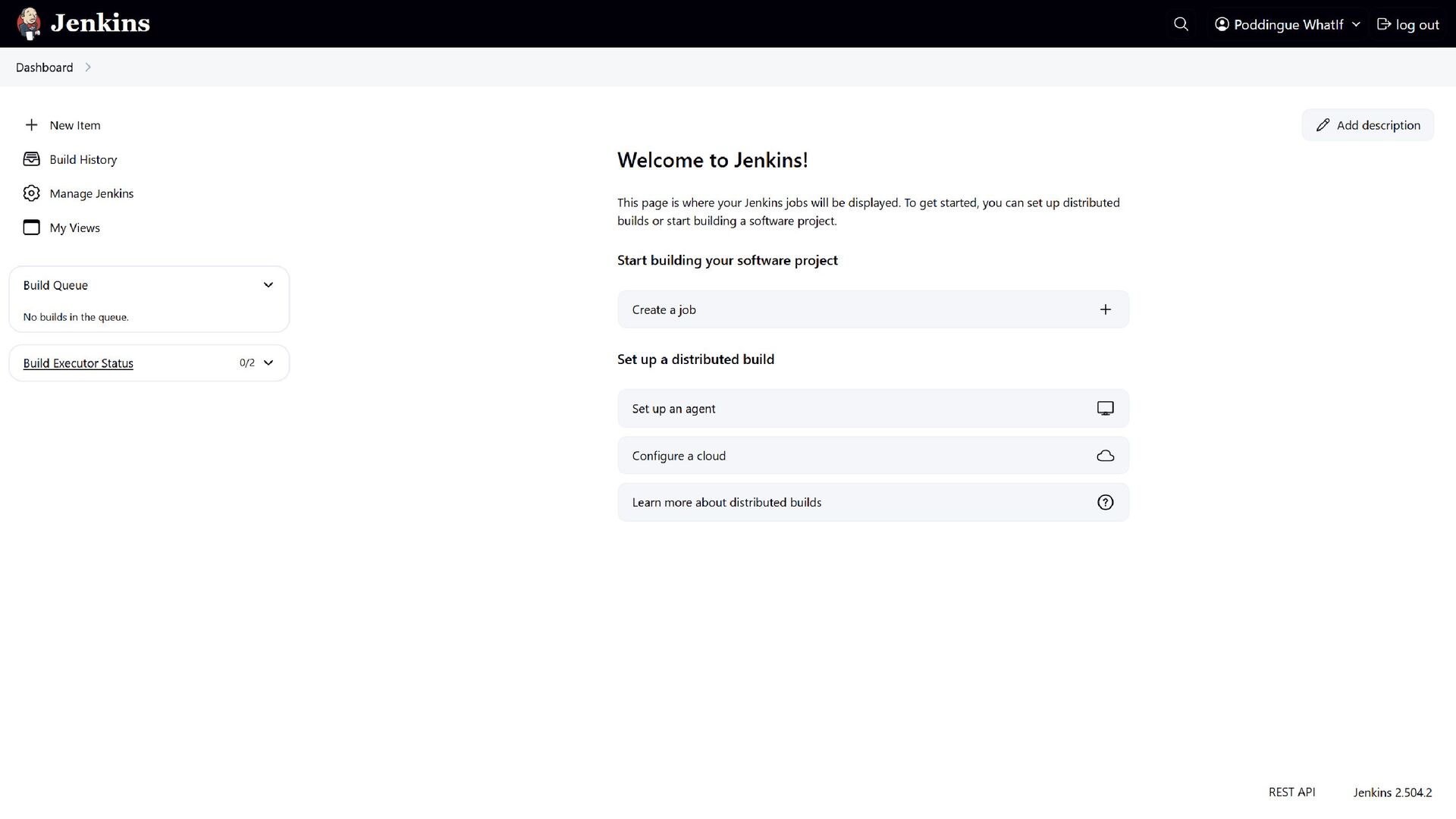Open Learn more about distributed builds
This screenshot has width=1456, height=819.
(873, 503)
